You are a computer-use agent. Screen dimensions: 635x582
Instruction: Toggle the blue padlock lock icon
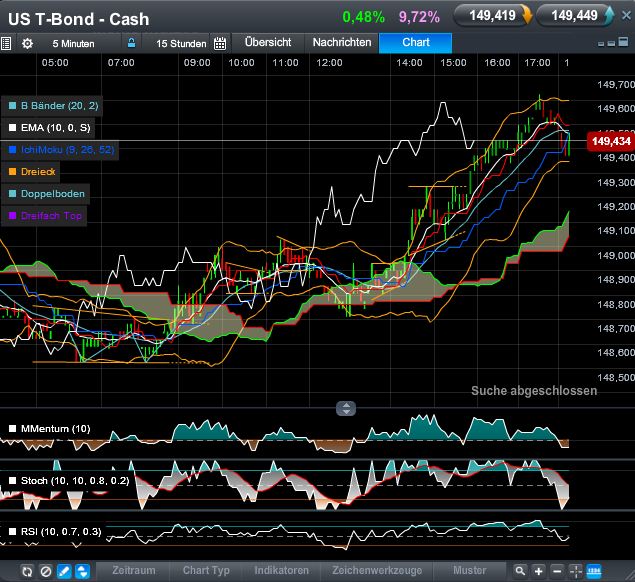pyautogui.click(x=131, y=43)
